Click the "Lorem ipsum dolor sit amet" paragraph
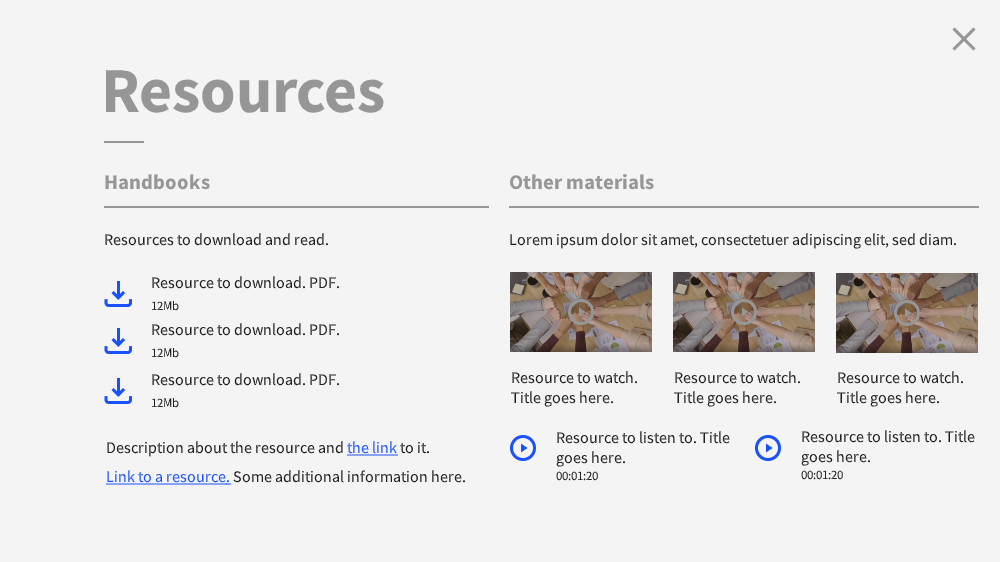The image size is (1000, 562). (733, 240)
